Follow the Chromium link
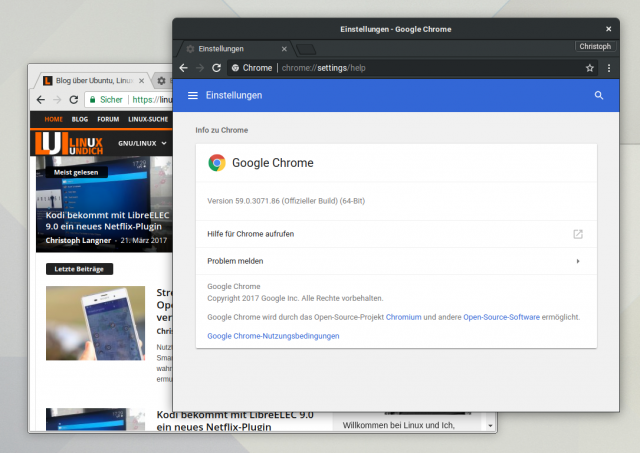640x453 pixels. [x=403, y=317]
